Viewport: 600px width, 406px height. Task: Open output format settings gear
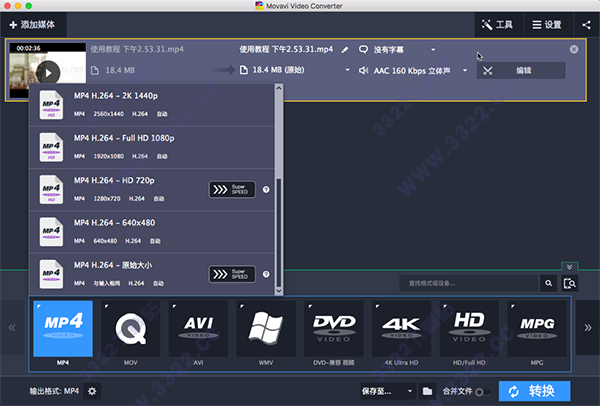92,391
